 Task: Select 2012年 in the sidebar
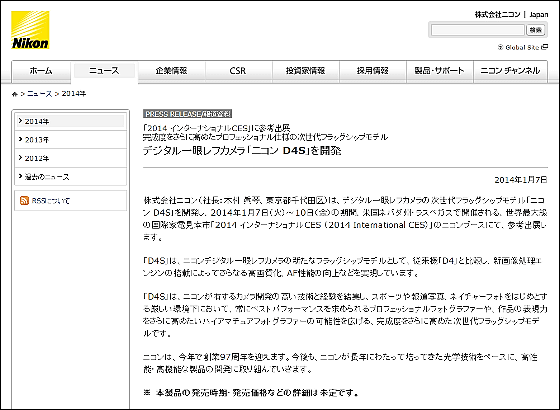click(x=71, y=158)
